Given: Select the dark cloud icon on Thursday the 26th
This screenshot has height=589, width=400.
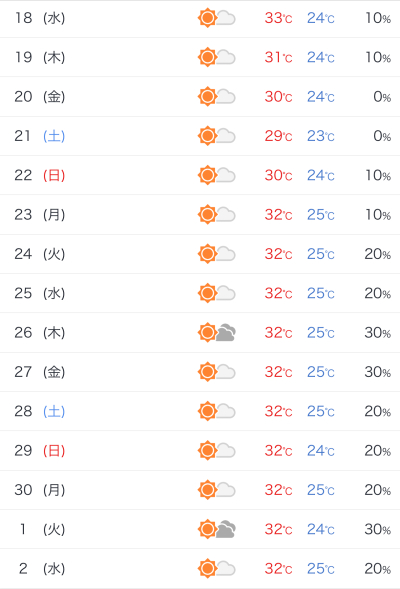Looking at the screenshot, I should click(216, 332).
